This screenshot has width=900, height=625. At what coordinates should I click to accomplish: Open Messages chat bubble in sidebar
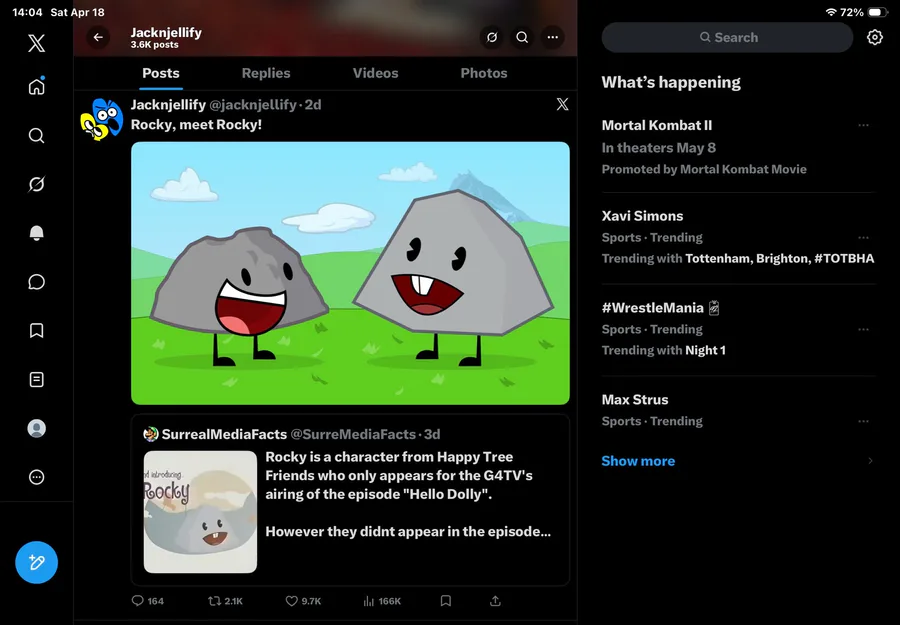coord(36,282)
